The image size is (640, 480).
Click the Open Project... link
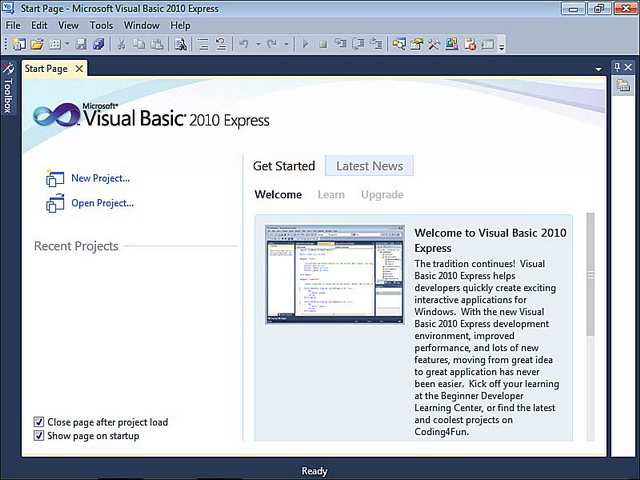102,203
